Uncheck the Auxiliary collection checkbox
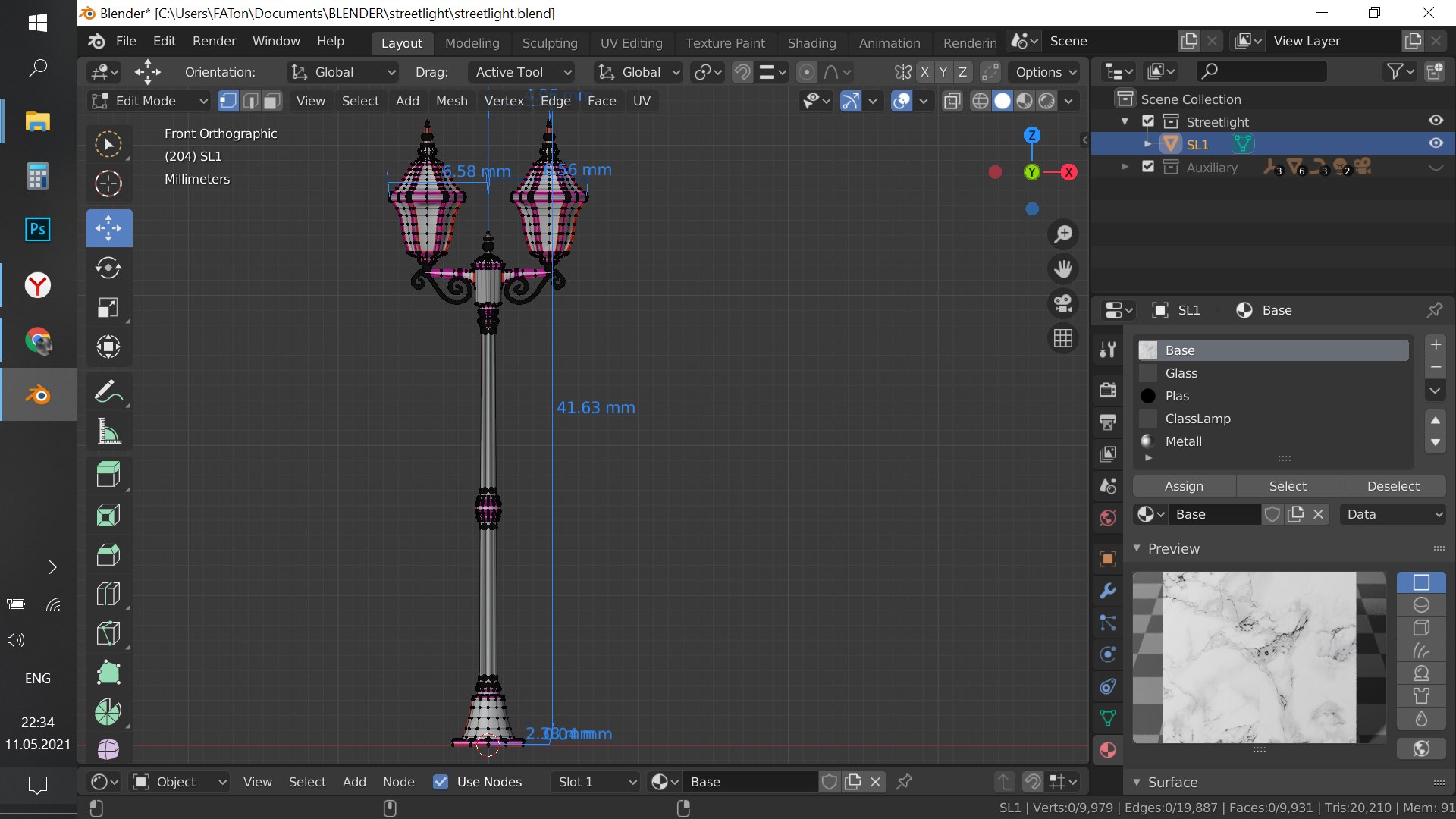The width and height of the screenshot is (1456, 819). [1148, 167]
